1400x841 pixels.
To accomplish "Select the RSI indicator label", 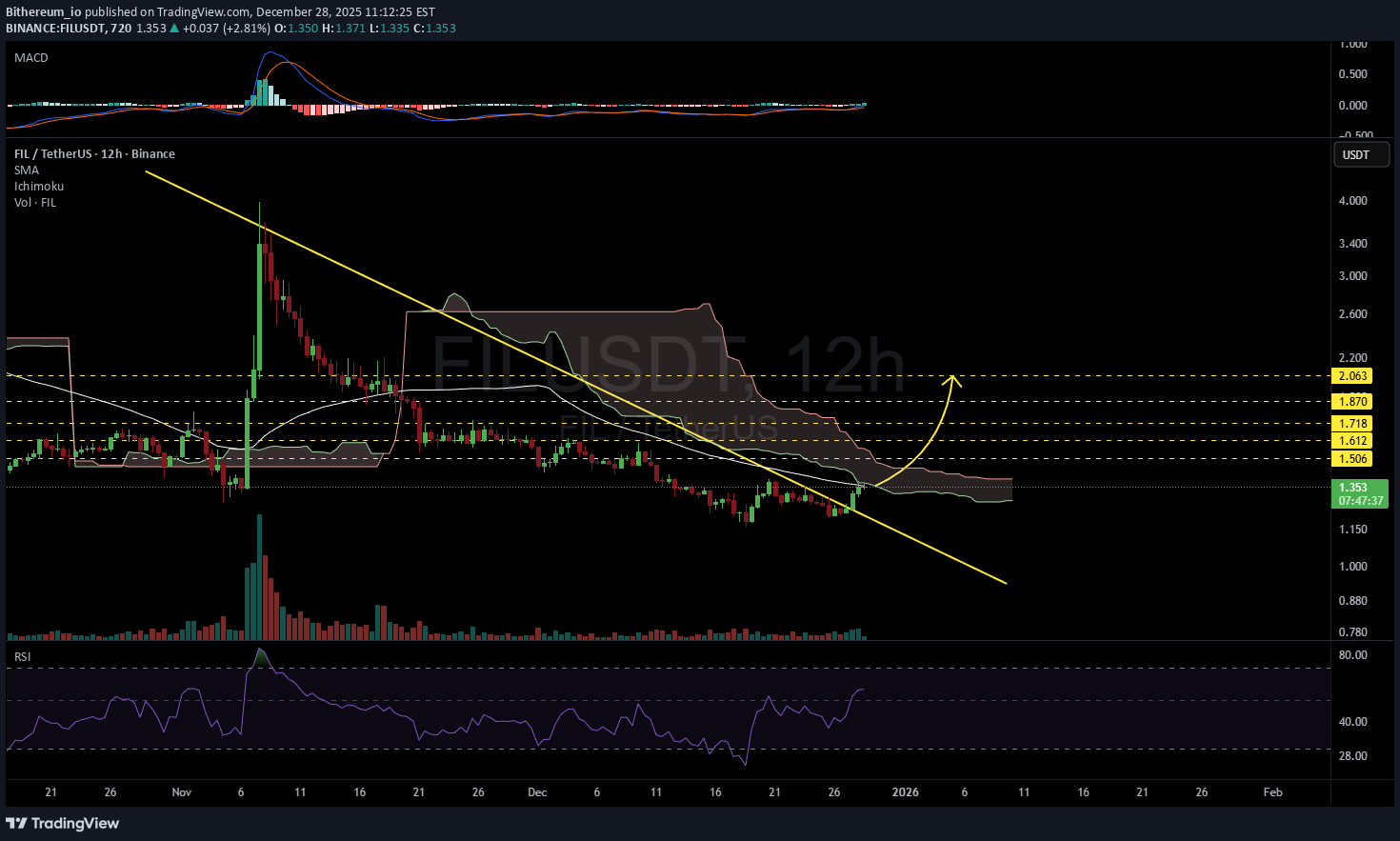I will (x=23, y=657).
